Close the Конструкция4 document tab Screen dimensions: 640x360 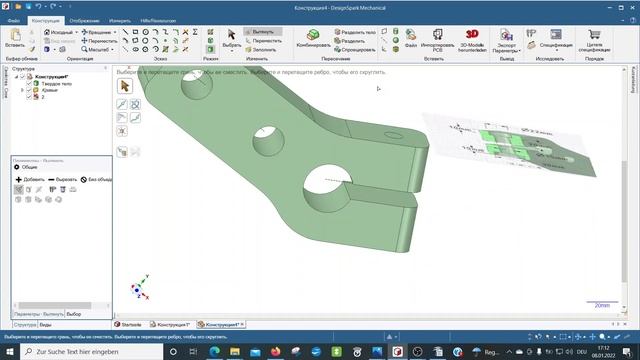[242, 324]
